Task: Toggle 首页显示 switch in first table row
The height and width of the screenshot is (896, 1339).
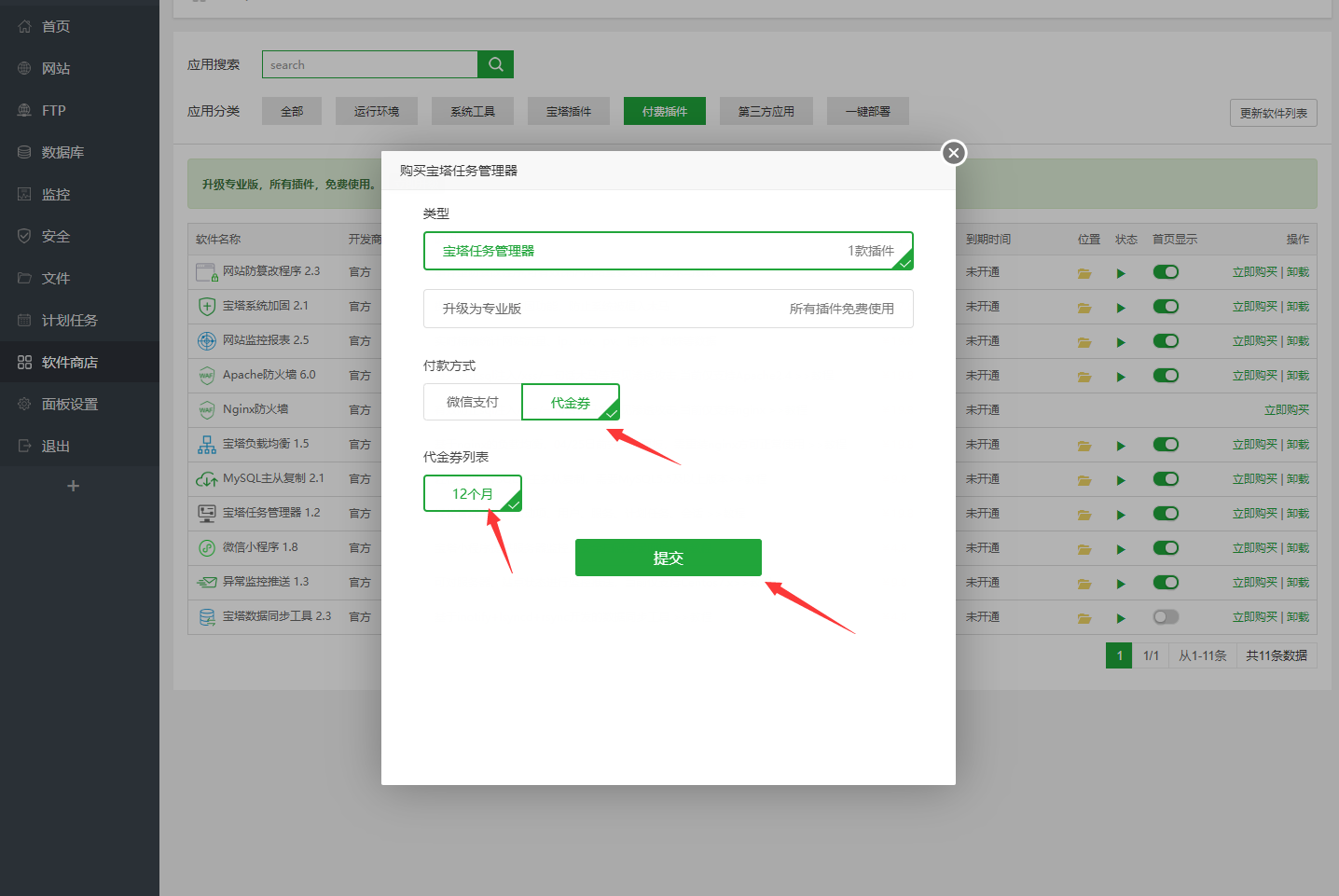Action: [x=1166, y=272]
